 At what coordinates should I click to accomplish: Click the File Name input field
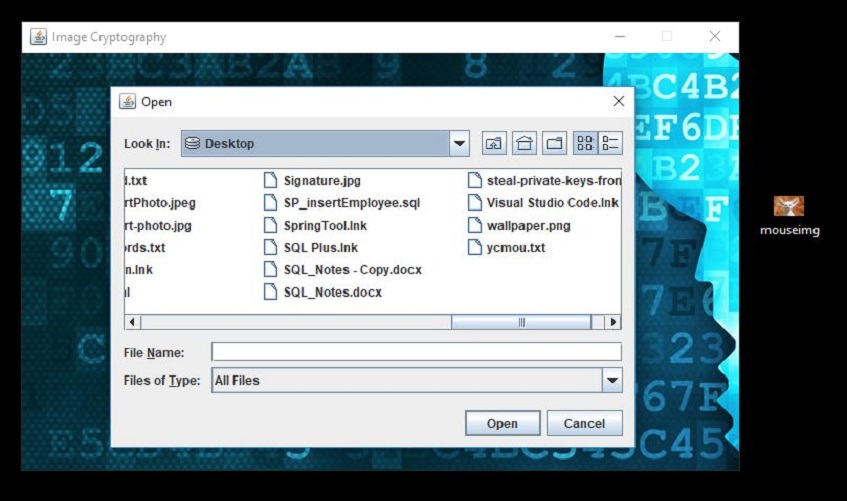pos(416,352)
